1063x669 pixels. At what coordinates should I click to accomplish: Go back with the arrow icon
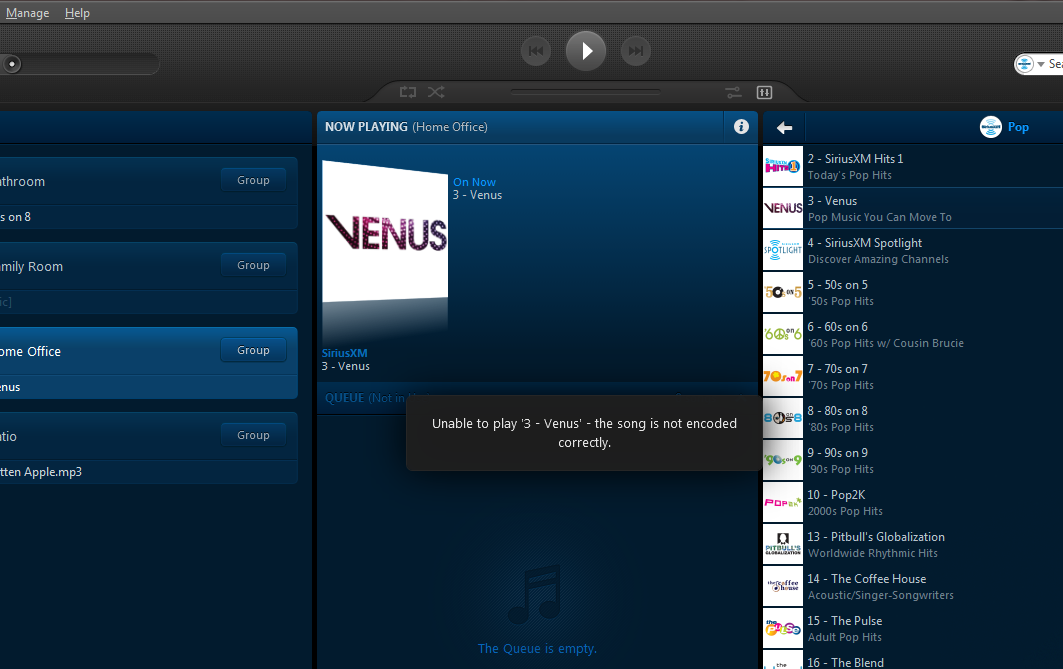[x=784, y=127]
